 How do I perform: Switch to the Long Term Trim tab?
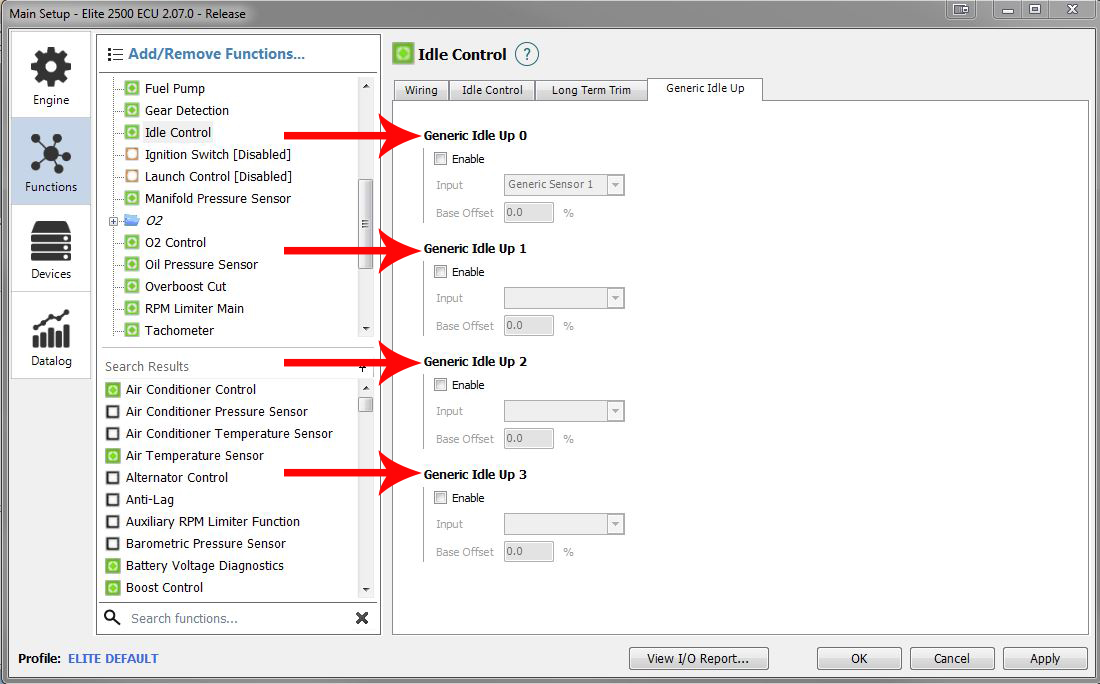pyautogui.click(x=591, y=90)
